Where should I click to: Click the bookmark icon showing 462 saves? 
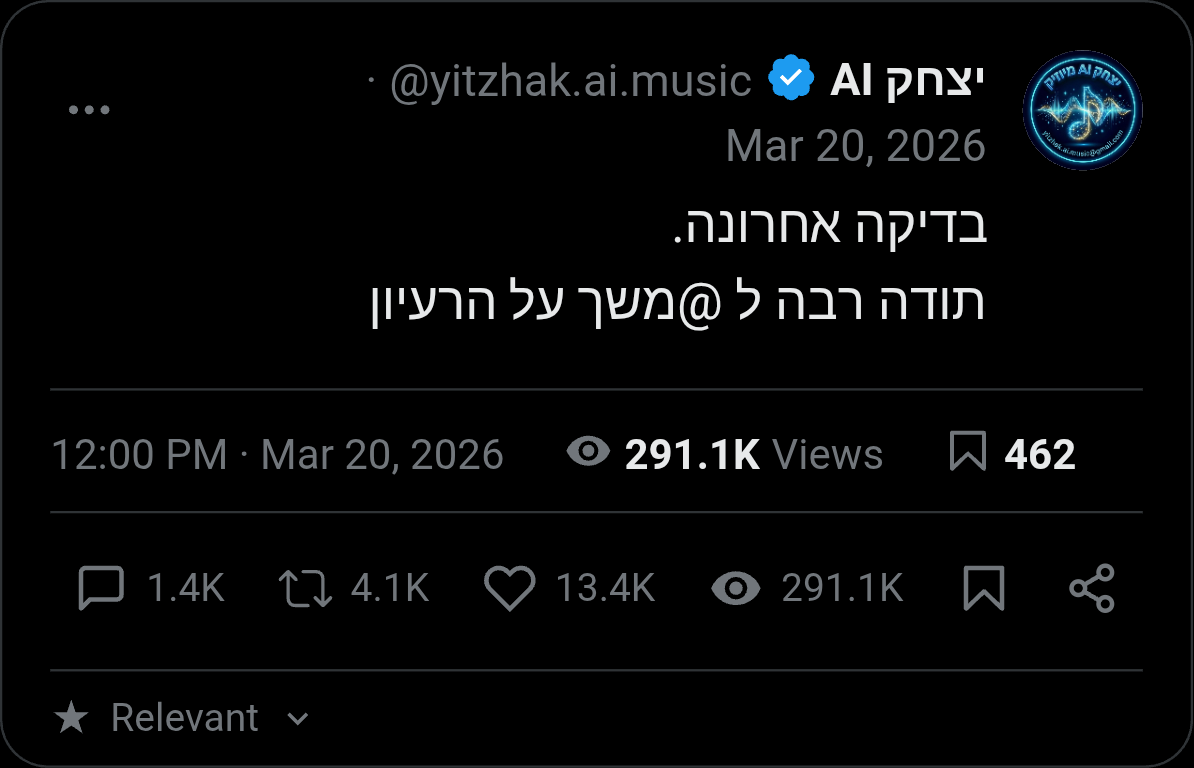click(969, 454)
